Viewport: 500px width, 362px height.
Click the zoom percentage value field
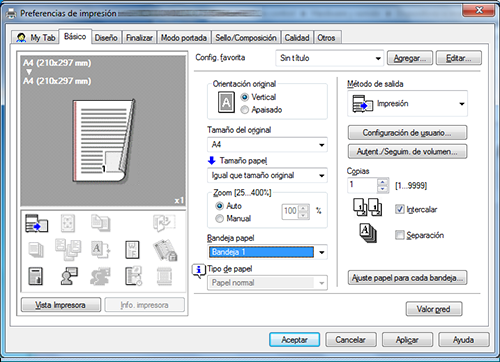(291, 211)
